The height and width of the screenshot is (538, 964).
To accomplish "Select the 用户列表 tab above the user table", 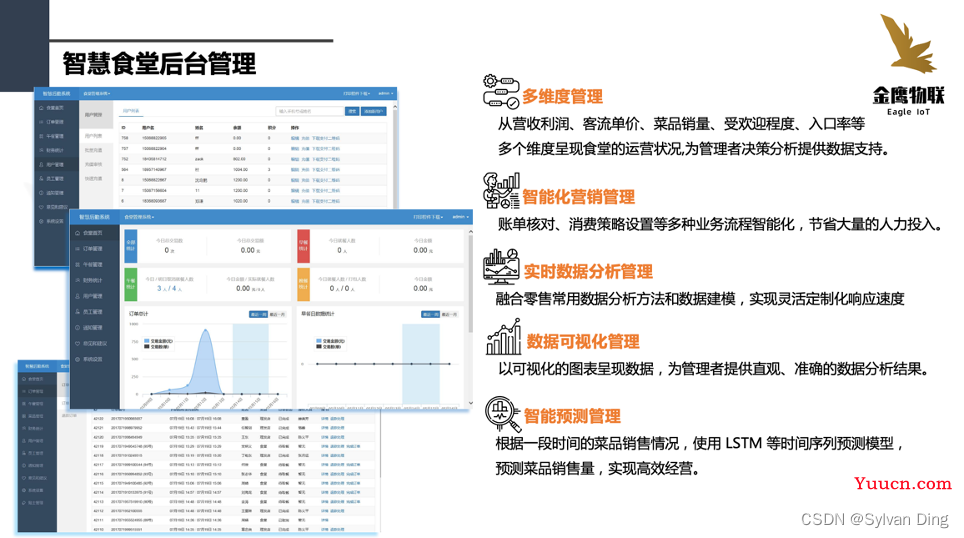I will pos(131,111).
